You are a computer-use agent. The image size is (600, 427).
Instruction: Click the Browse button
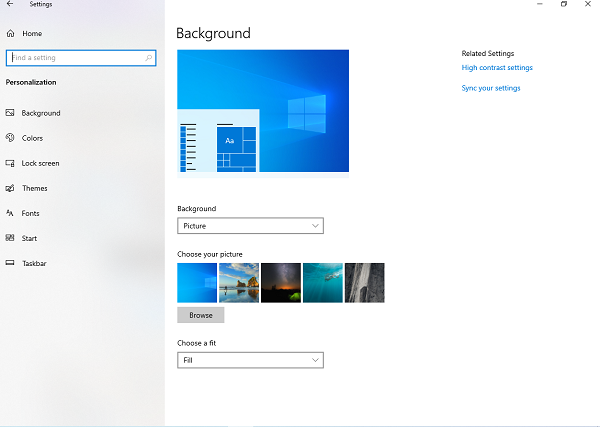click(x=201, y=315)
